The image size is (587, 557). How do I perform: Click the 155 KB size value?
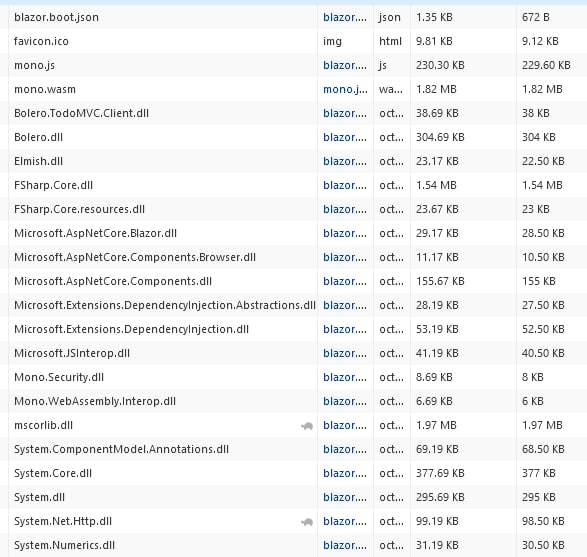(x=539, y=281)
